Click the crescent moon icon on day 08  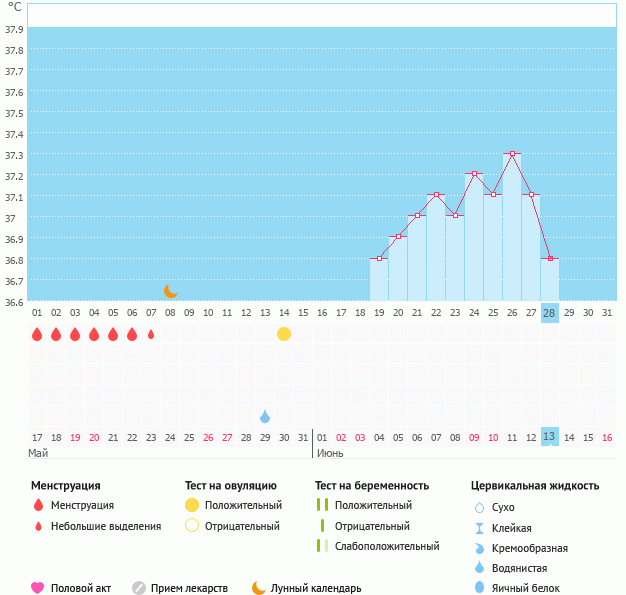(171, 290)
